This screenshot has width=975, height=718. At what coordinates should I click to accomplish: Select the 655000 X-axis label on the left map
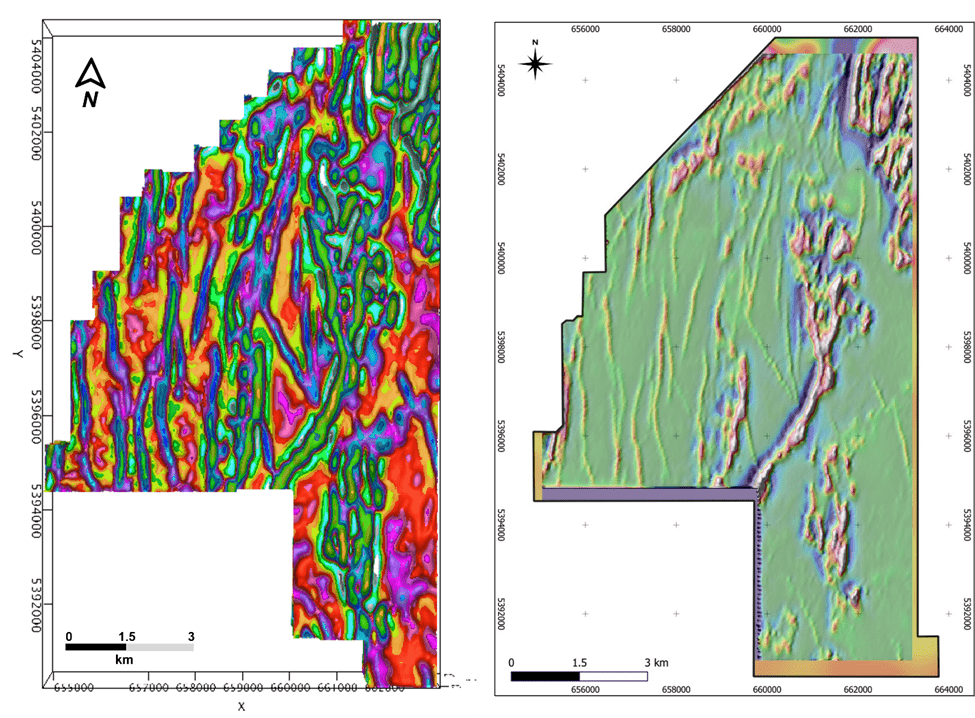tap(74, 688)
